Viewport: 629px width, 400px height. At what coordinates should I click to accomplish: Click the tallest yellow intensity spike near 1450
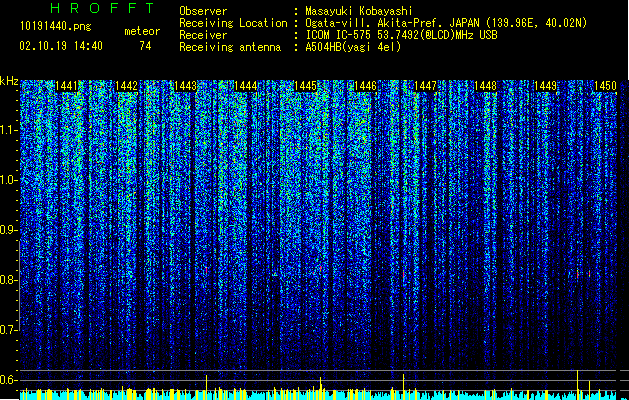pyautogui.click(x=577, y=383)
